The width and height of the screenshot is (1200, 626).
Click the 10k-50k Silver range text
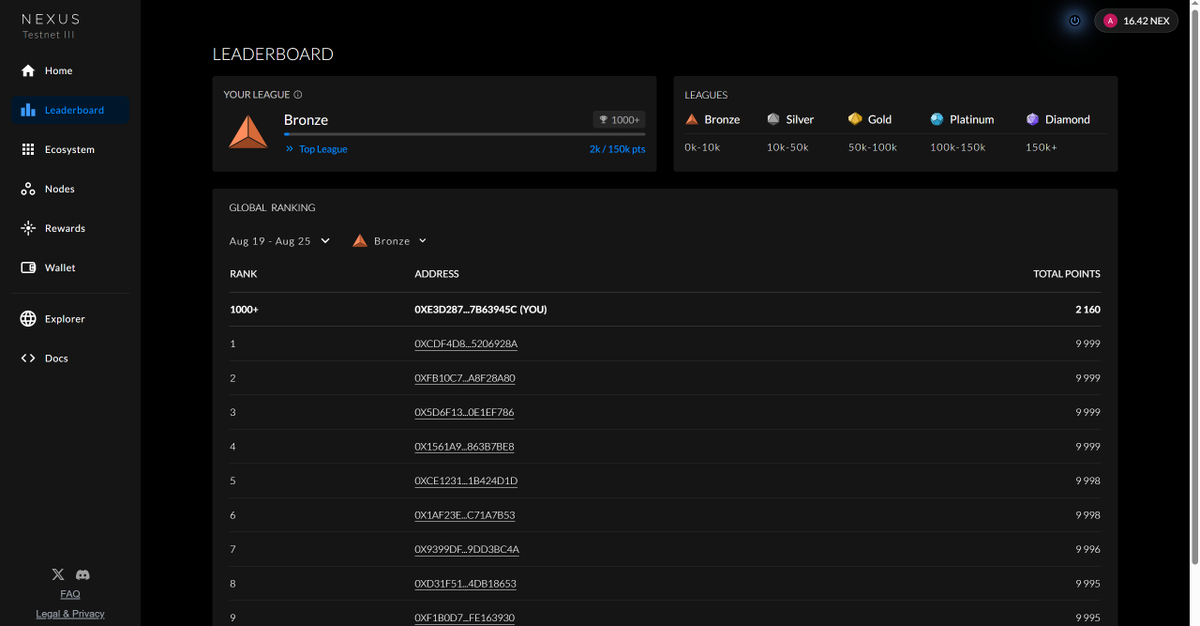[787, 147]
